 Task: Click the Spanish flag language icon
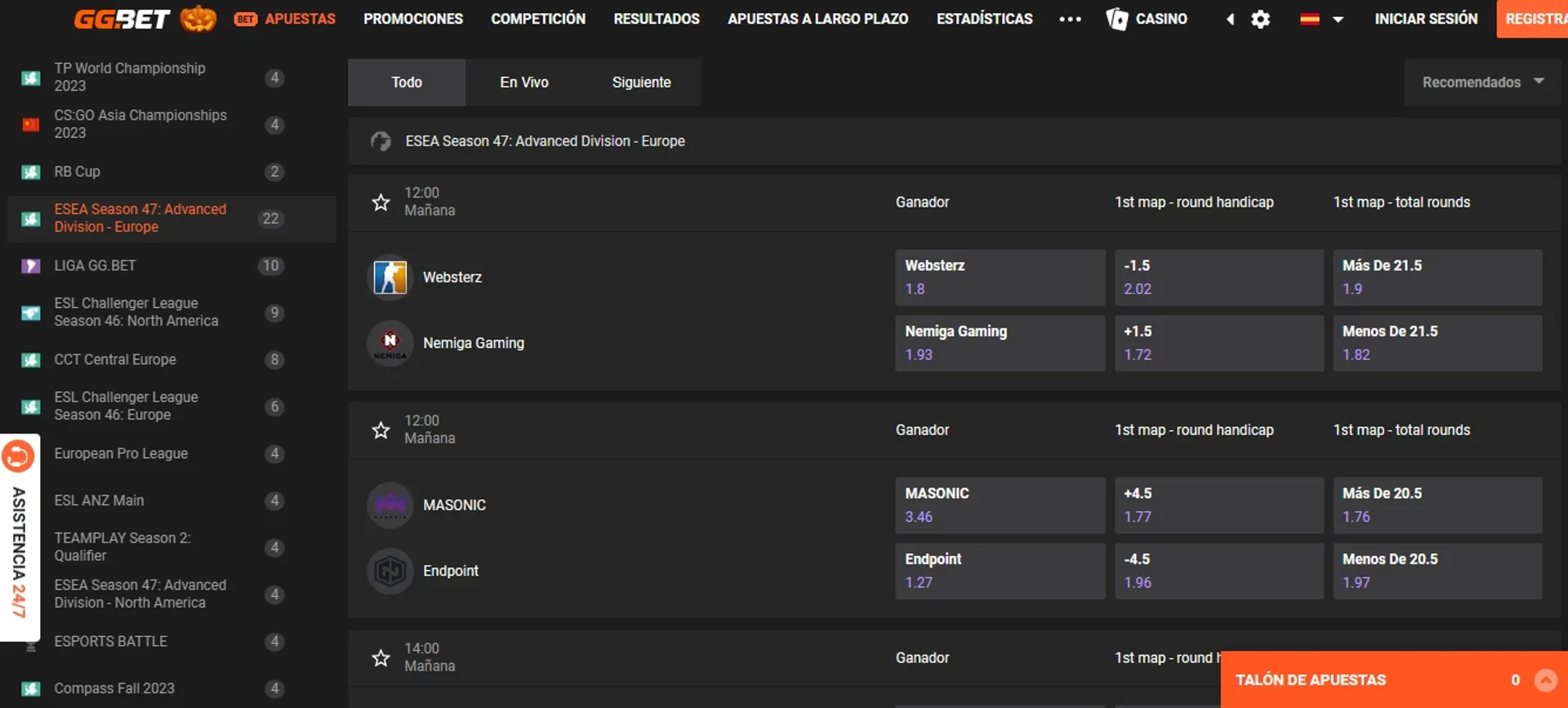pyautogui.click(x=1309, y=19)
